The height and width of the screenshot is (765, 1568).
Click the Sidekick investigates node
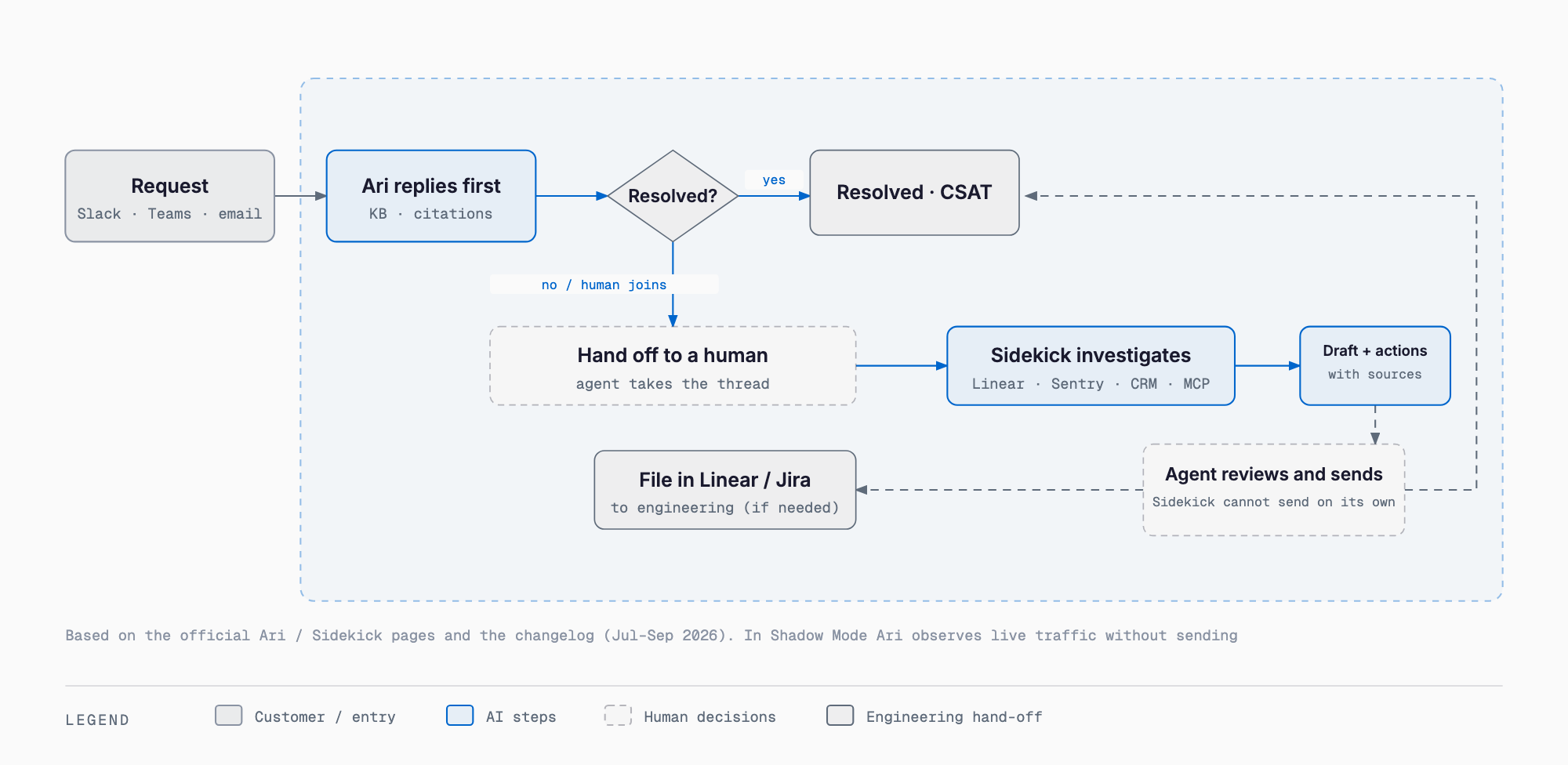point(1091,366)
